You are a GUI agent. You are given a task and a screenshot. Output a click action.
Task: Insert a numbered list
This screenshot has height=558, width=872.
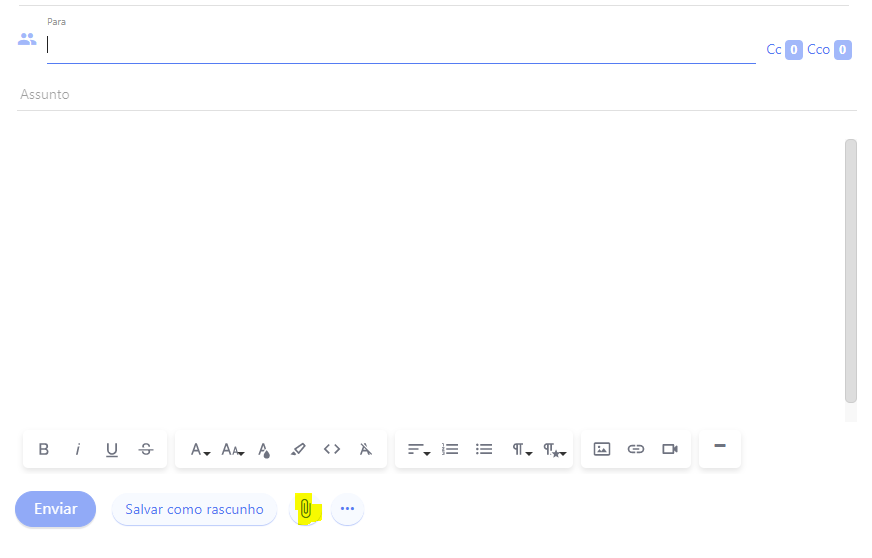click(x=451, y=450)
